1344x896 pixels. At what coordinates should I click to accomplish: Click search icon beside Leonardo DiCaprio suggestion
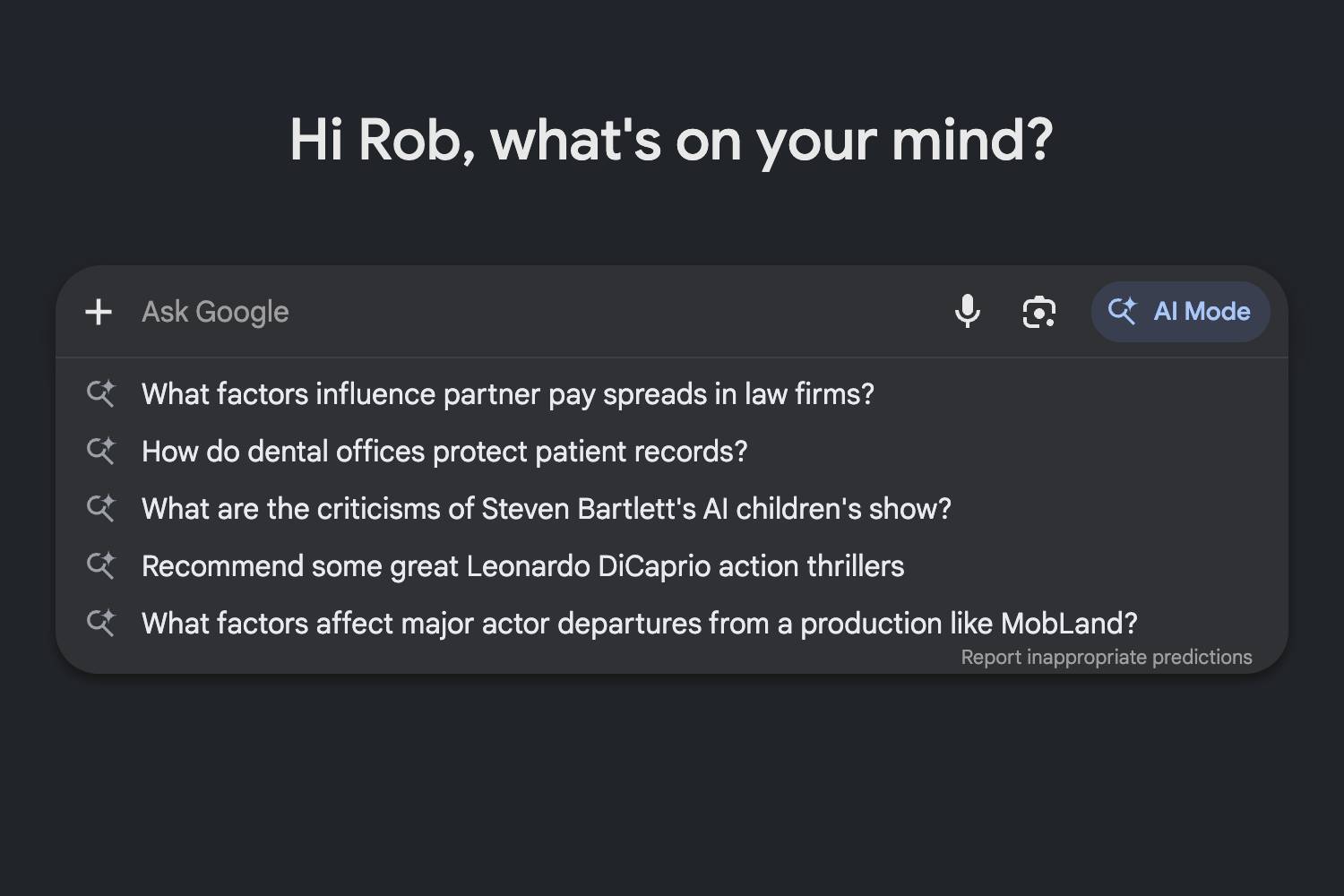[x=100, y=566]
